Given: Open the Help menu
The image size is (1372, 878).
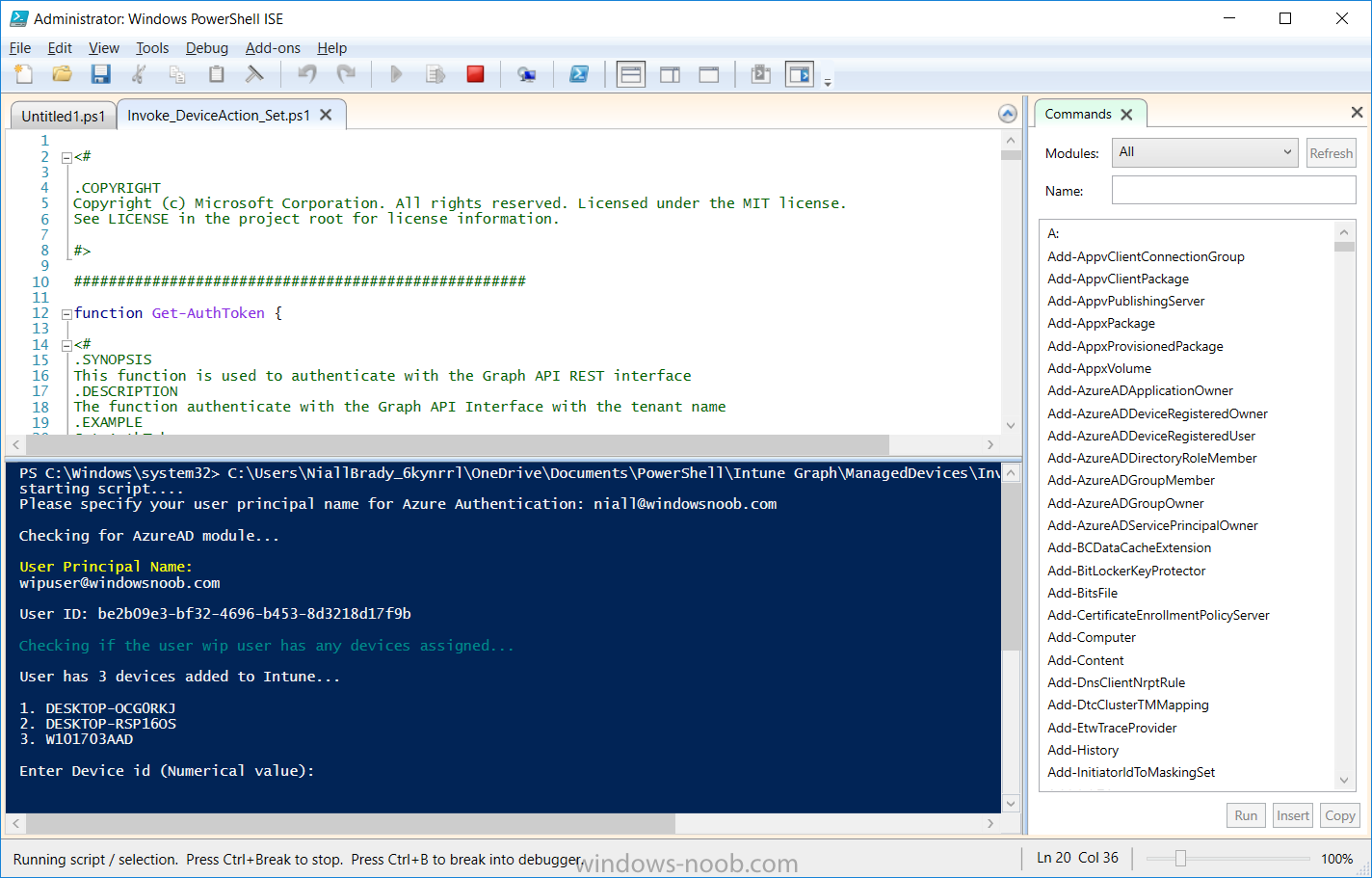Looking at the screenshot, I should tap(331, 48).
